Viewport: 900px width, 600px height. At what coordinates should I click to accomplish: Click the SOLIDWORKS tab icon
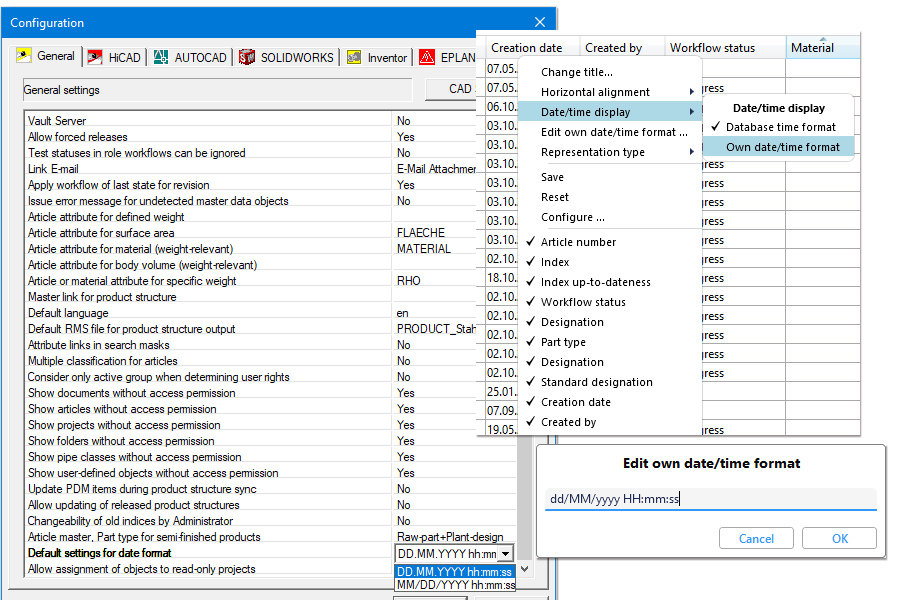[247, 57]
